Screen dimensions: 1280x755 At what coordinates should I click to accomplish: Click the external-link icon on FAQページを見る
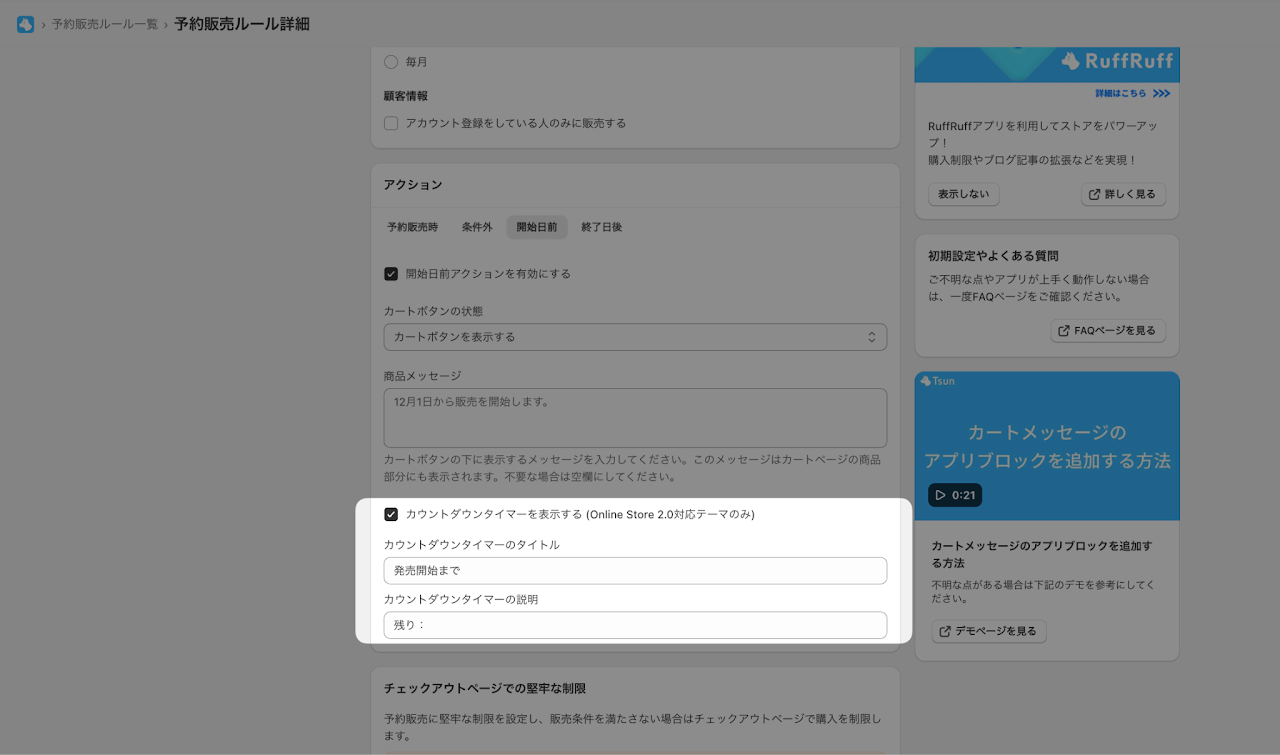pos(1064,330)
